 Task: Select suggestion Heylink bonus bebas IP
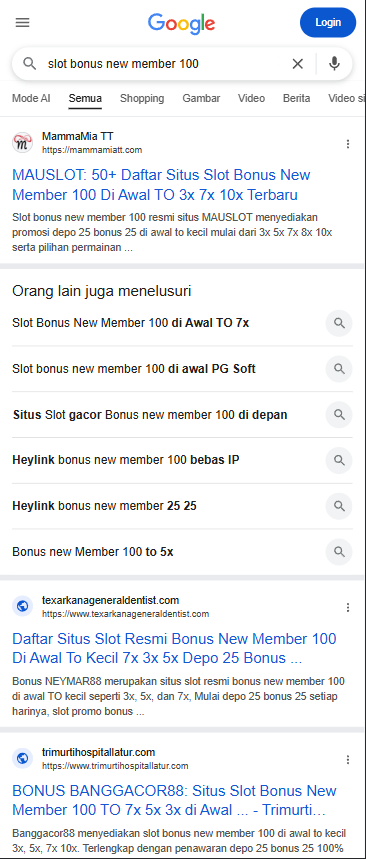125,460
